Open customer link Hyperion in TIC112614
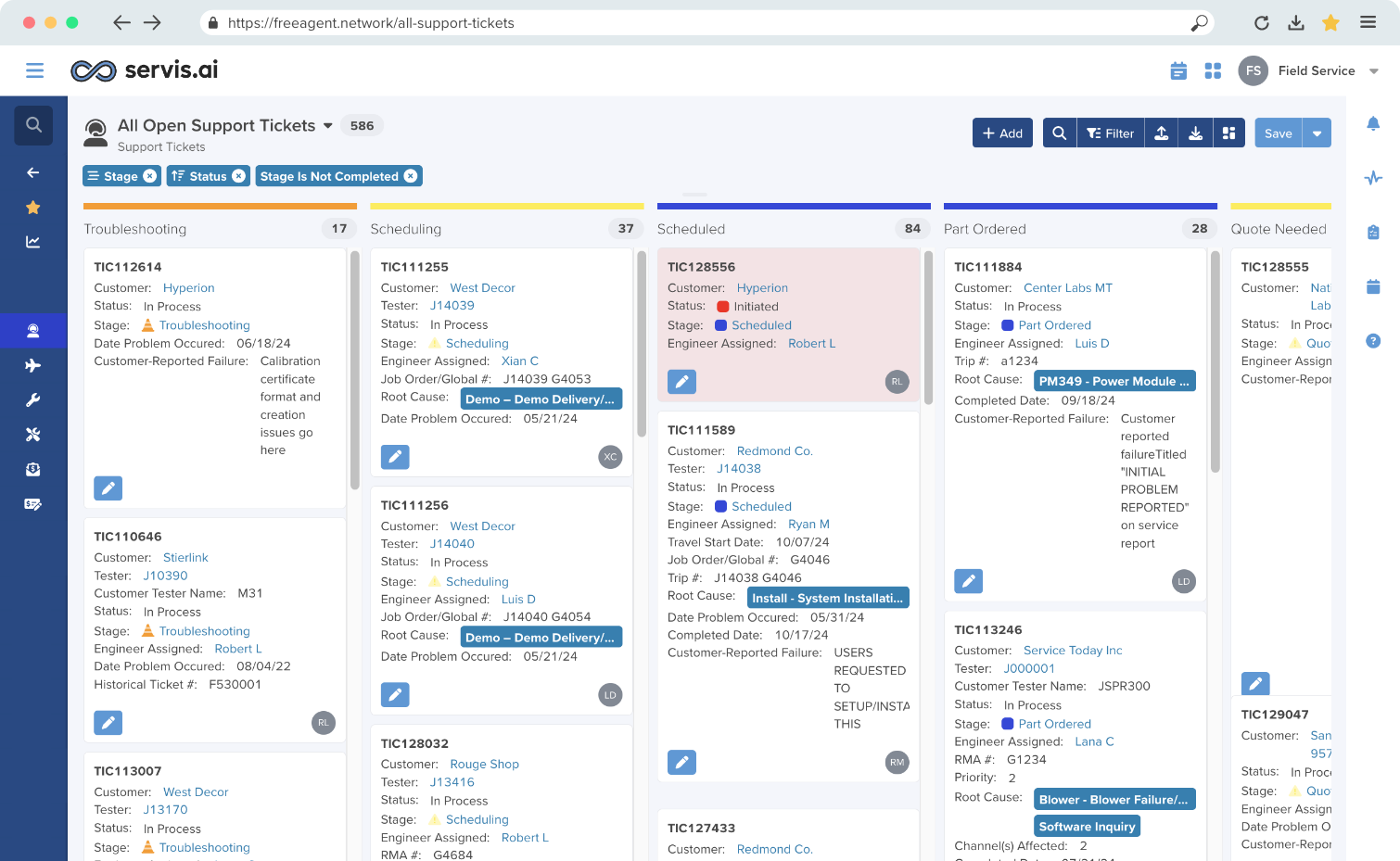Screen dimensions: 1400x861 click(x=188, y=288)
